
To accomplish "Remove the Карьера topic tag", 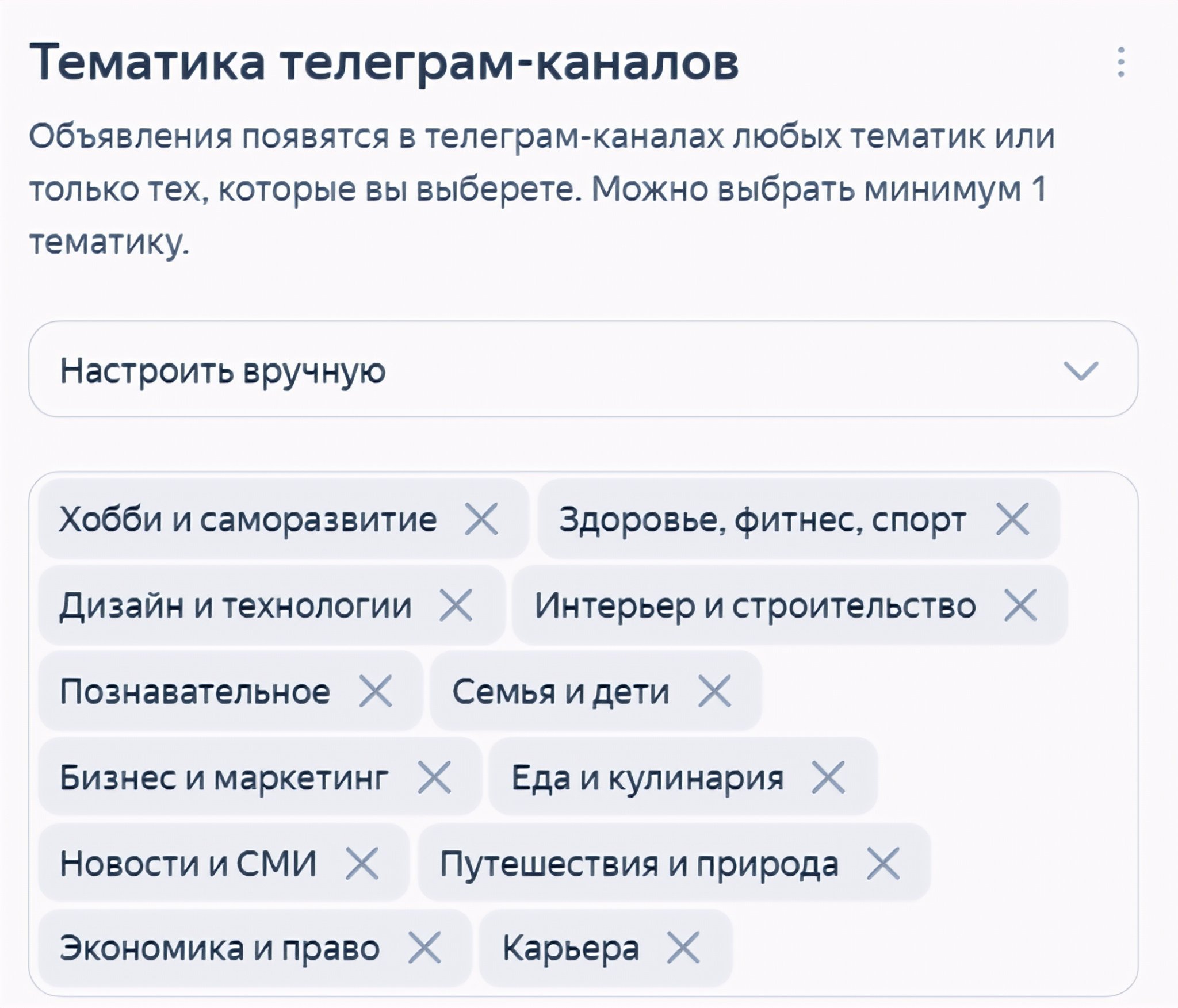I will (x=683, y=947).
